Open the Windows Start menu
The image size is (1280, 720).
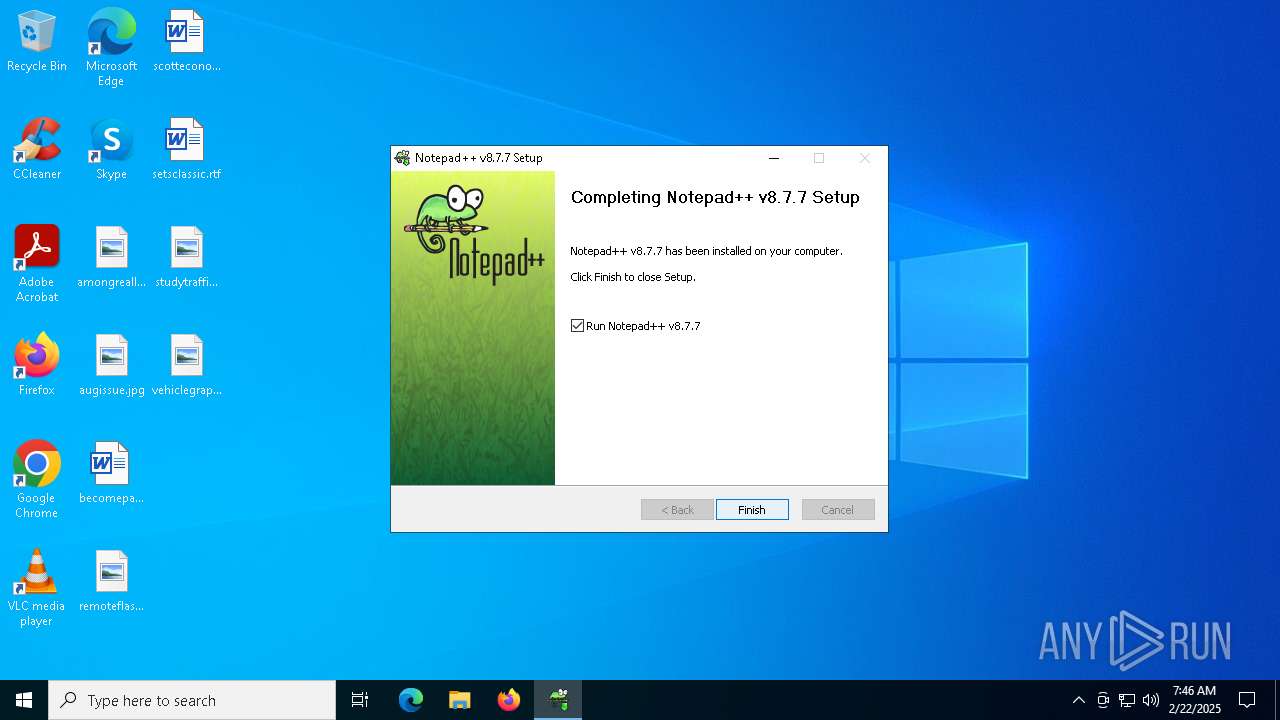pos(24,700)
